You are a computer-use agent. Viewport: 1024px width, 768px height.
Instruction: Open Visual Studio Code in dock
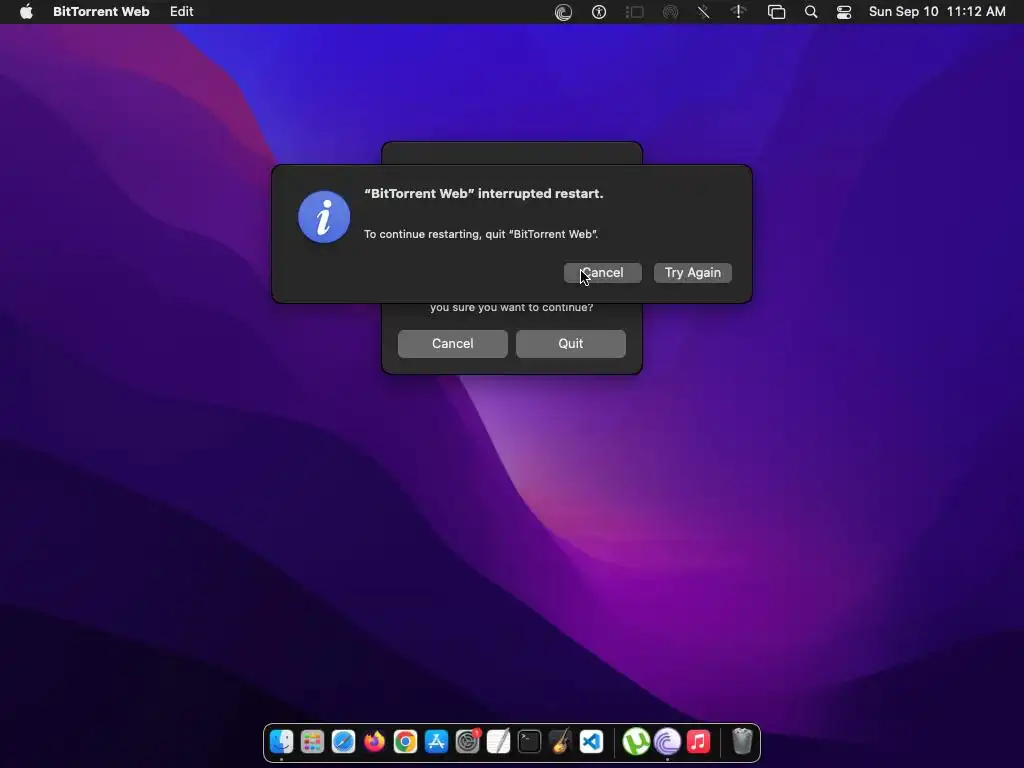pyautogui.click(x=591, y=742)
